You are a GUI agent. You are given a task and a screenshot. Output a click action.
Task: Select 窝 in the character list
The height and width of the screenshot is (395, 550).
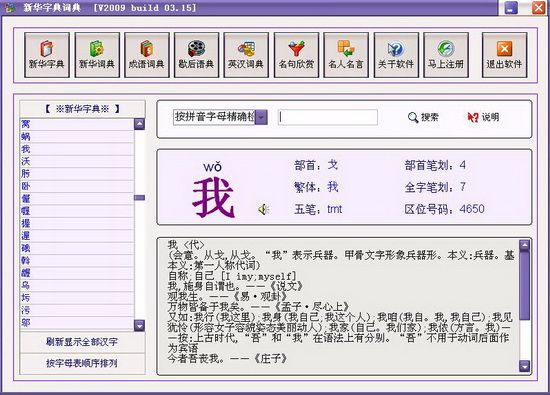point(77,124)
